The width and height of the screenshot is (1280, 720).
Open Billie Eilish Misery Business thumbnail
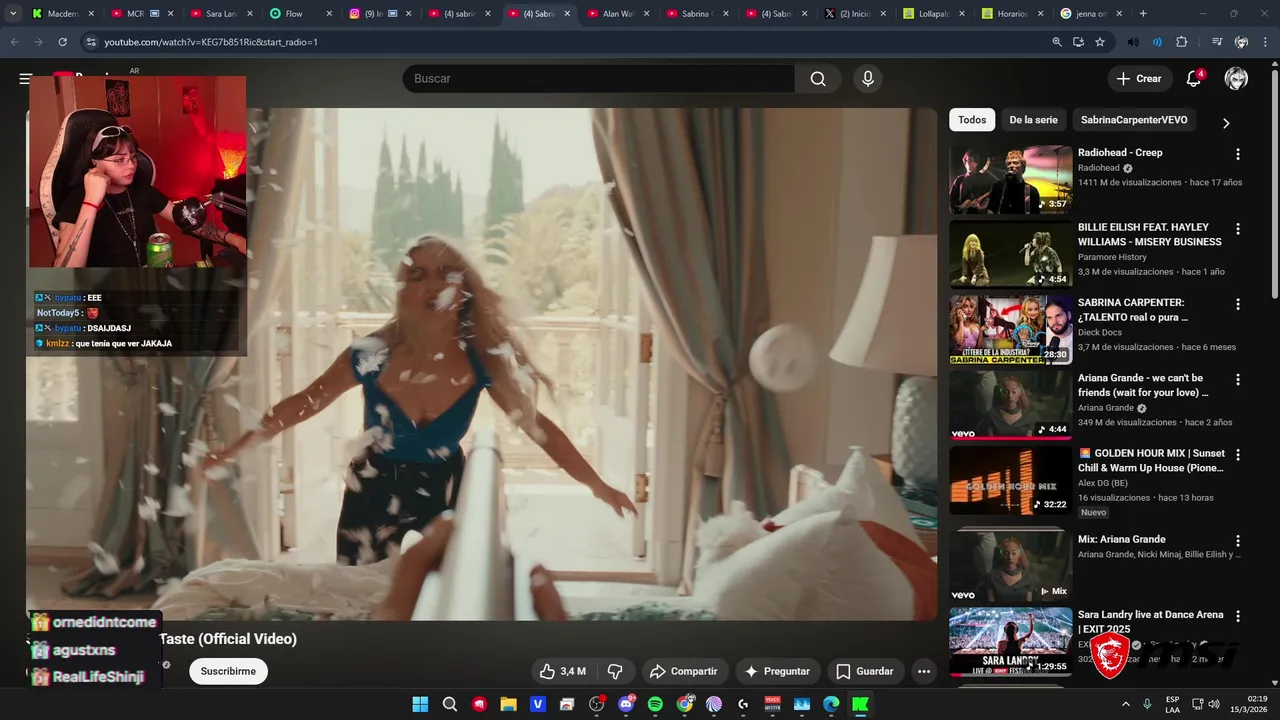(x=1010, y=255)
